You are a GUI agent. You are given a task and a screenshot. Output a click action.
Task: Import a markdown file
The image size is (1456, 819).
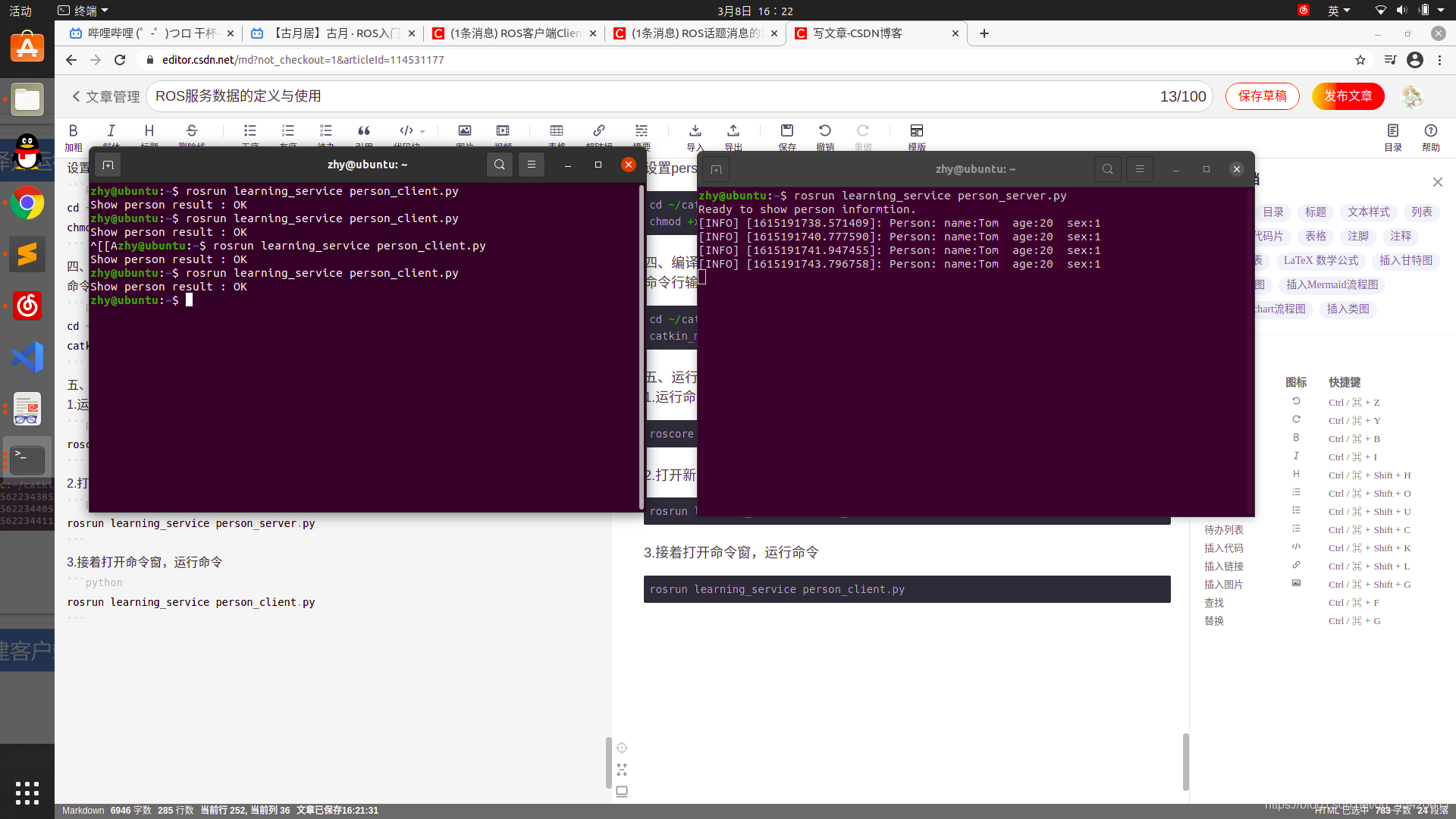click(x=695, y=130)
